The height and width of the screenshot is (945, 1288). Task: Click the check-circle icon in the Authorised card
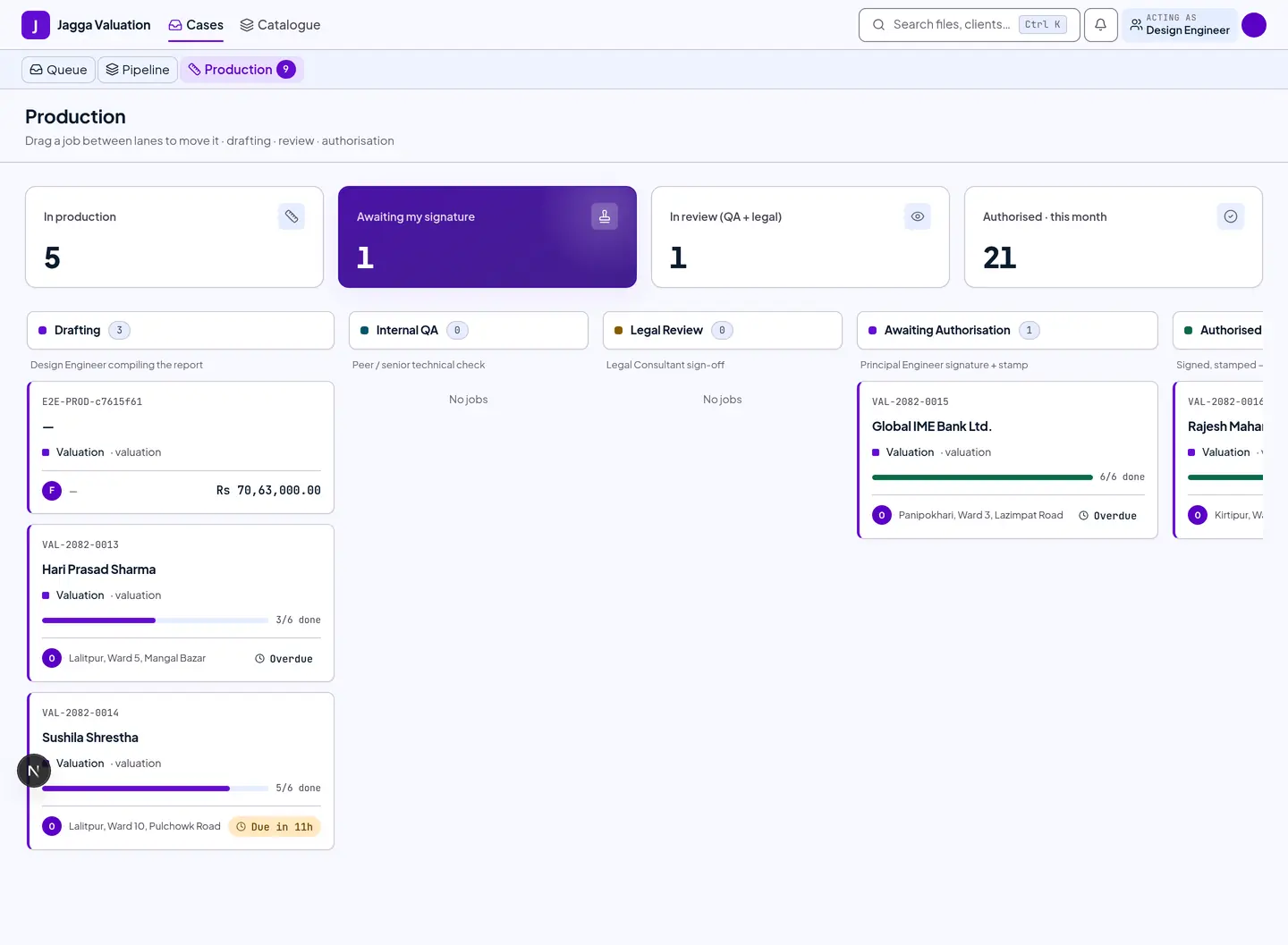pos(1231,216)
